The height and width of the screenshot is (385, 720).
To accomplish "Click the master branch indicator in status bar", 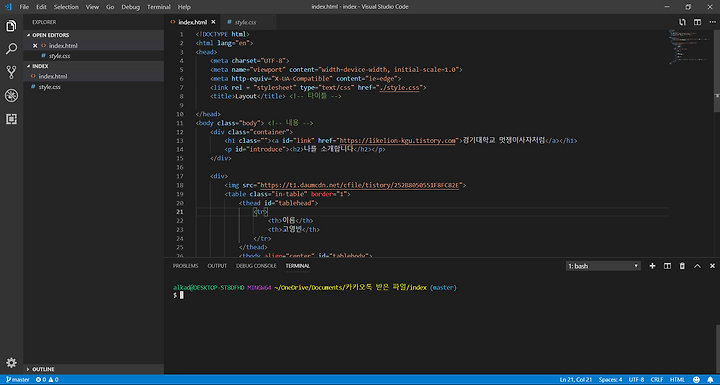I will [x=17, y=379].
